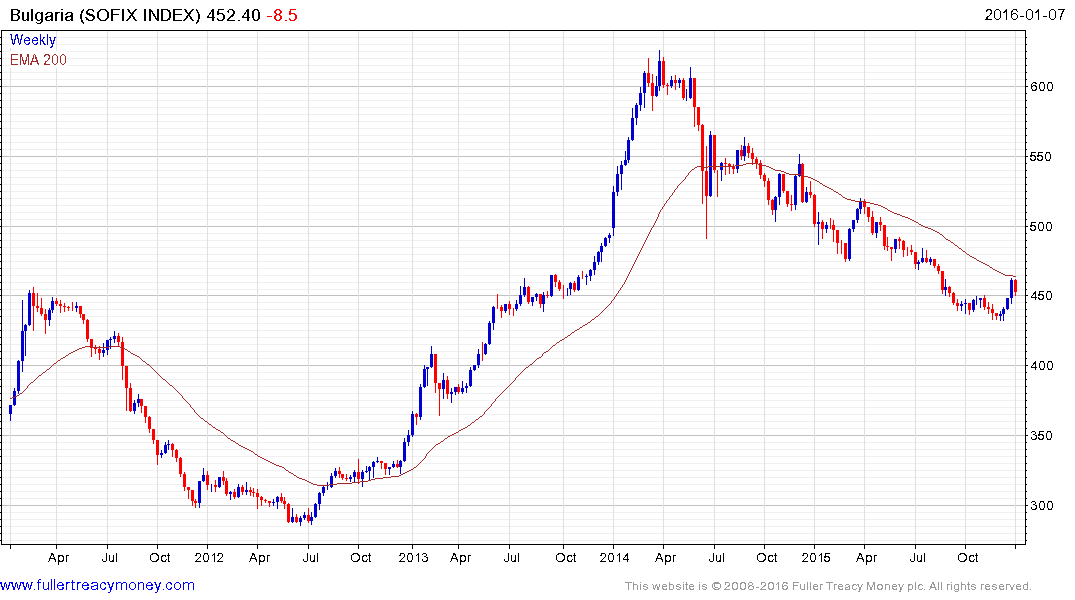This screenshot has width=1075, height=600.
Task: Click the 2014 label on time axis
Action: click(614, 557)
